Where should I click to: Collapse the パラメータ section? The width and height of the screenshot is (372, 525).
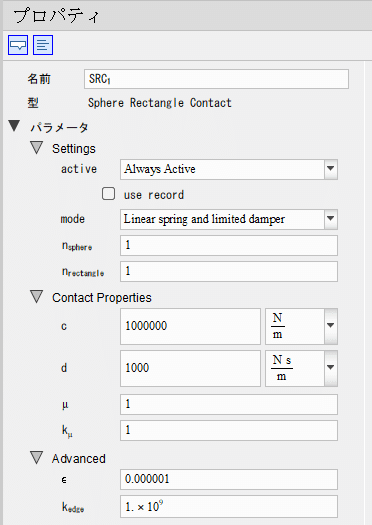pos(14,126)
